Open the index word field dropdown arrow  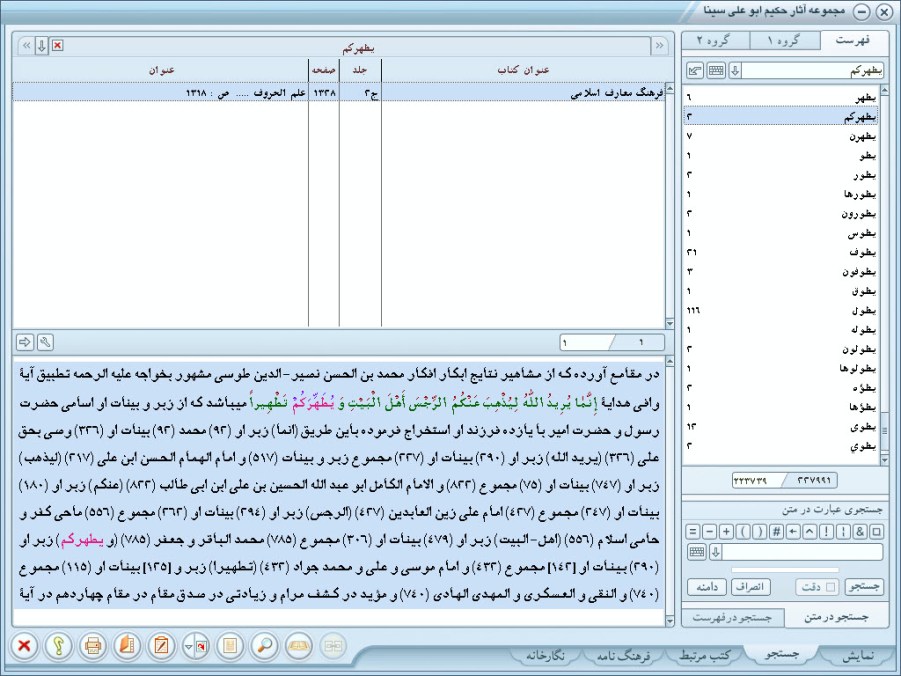pos(735,70)
